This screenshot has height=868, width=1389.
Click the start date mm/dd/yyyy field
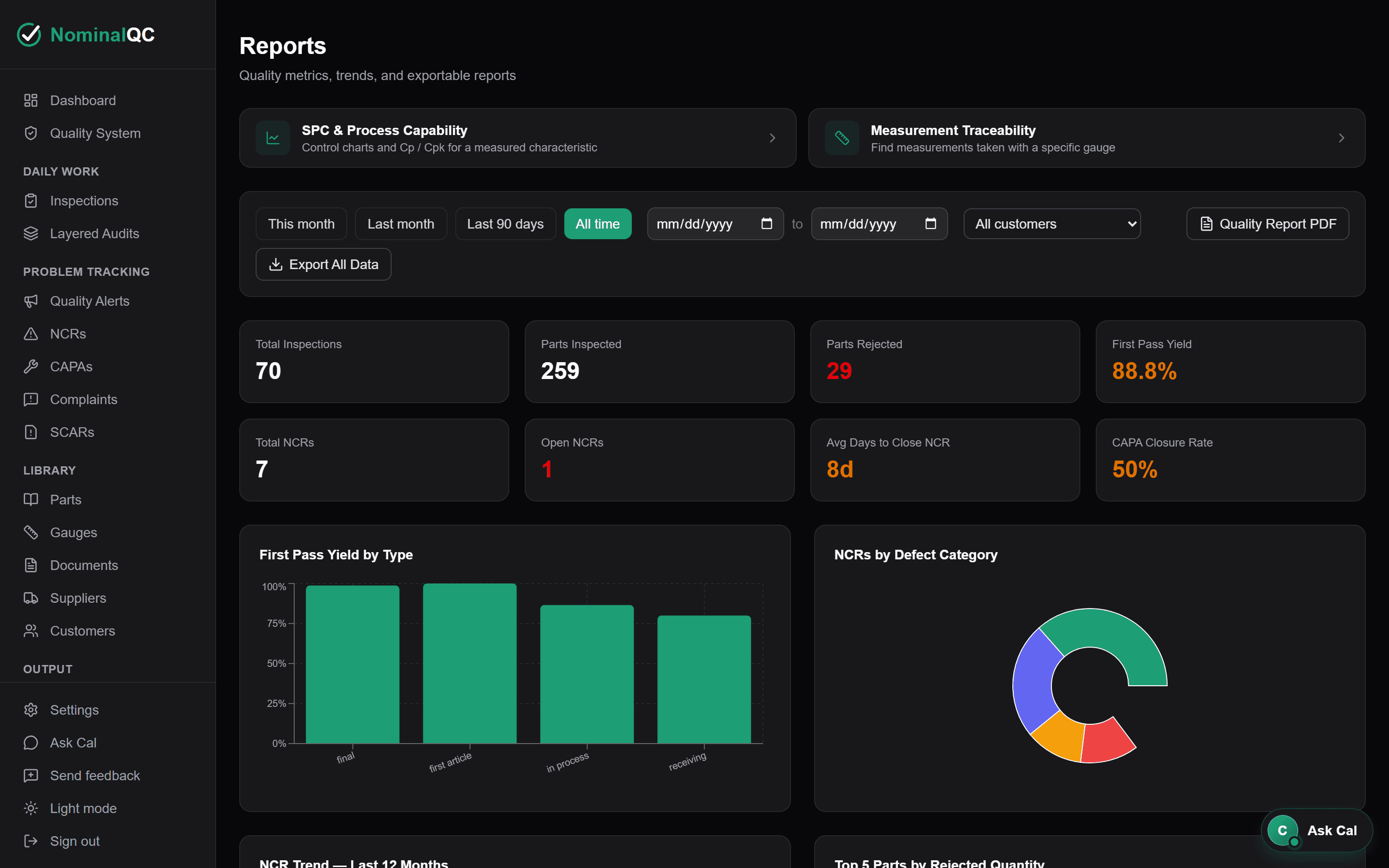[x=715, y=224]
